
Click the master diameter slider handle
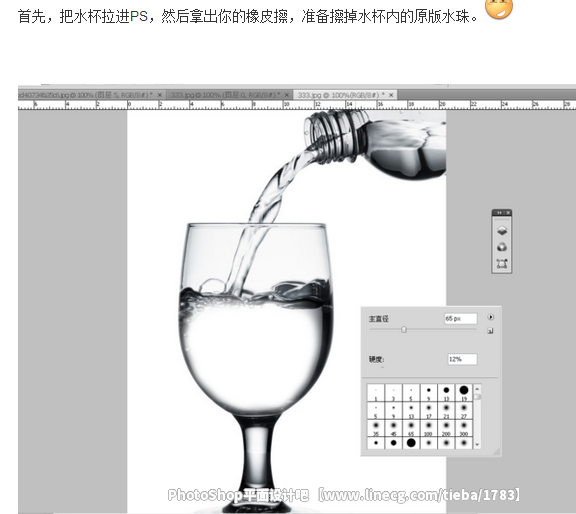(x=404, y=330)
